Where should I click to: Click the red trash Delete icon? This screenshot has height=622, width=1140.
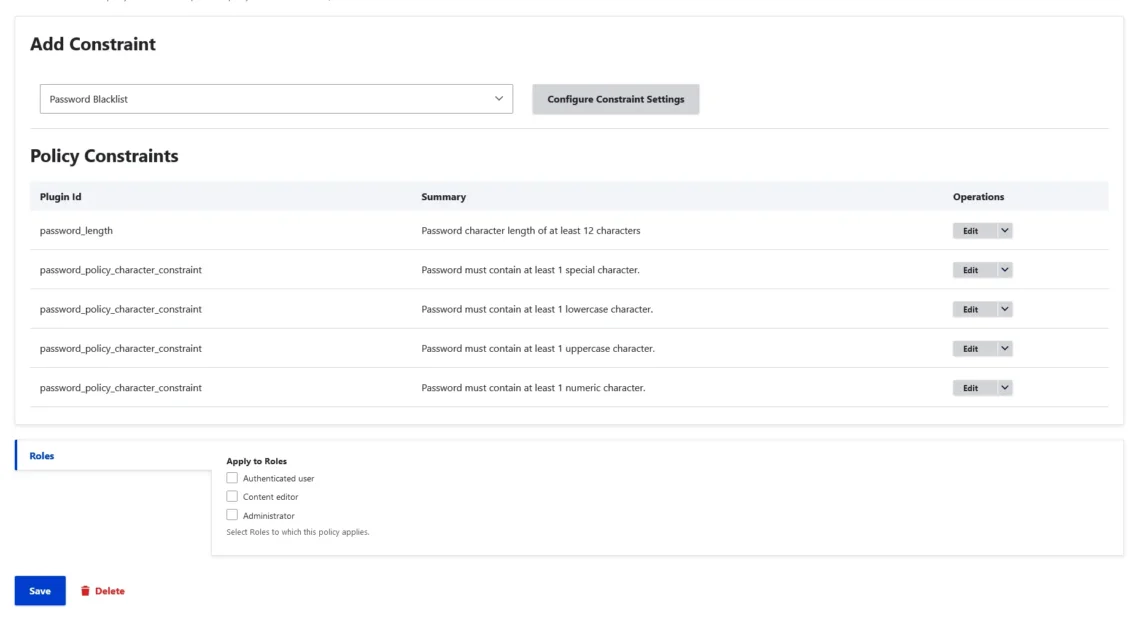click(x=85, y=591)
